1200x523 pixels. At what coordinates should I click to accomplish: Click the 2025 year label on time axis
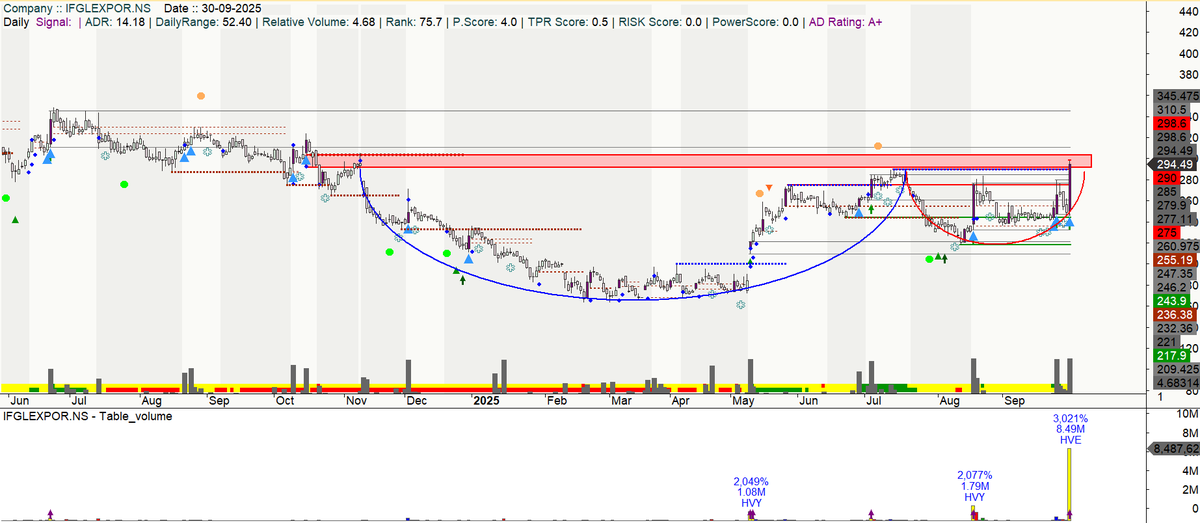(486, 401)
